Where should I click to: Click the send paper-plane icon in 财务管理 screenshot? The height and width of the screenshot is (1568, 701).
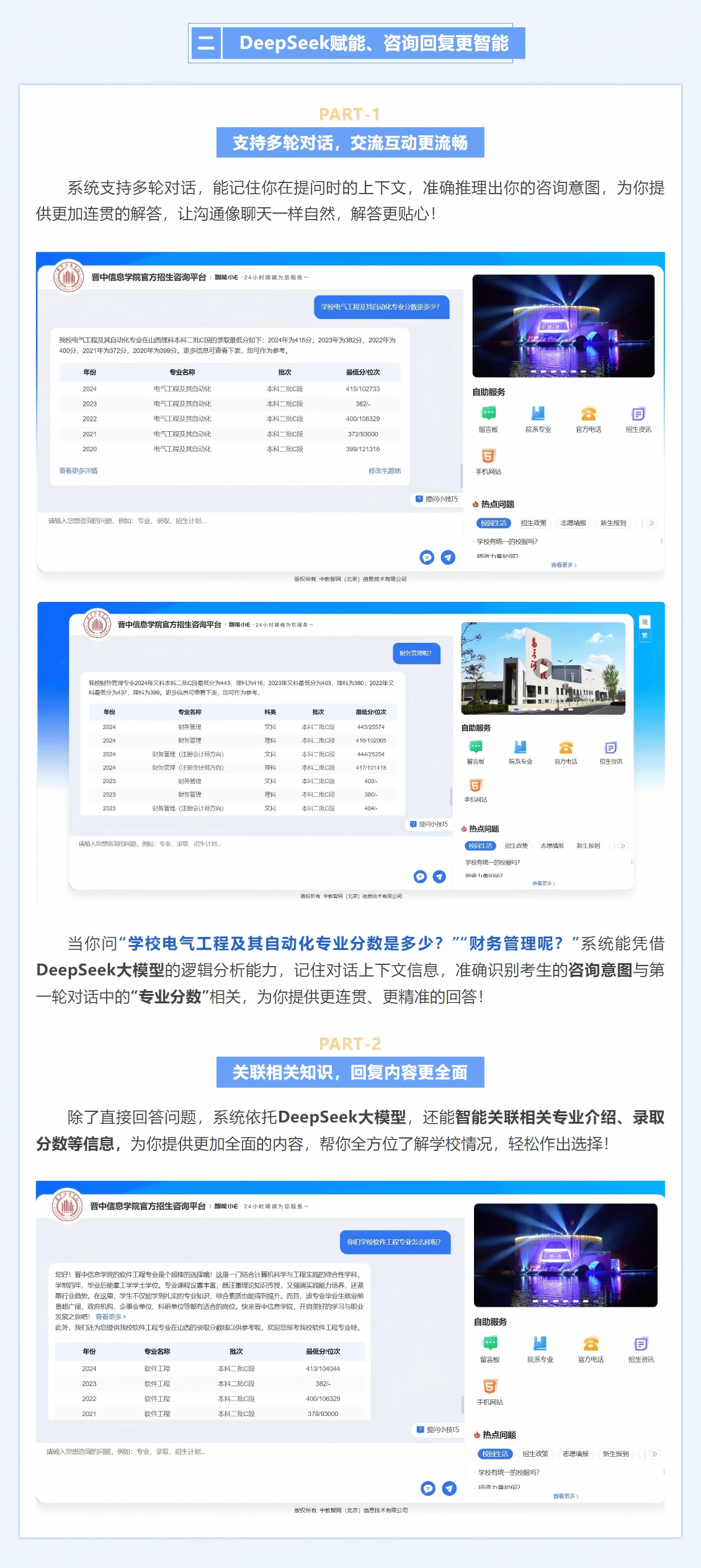pos(439,876)
